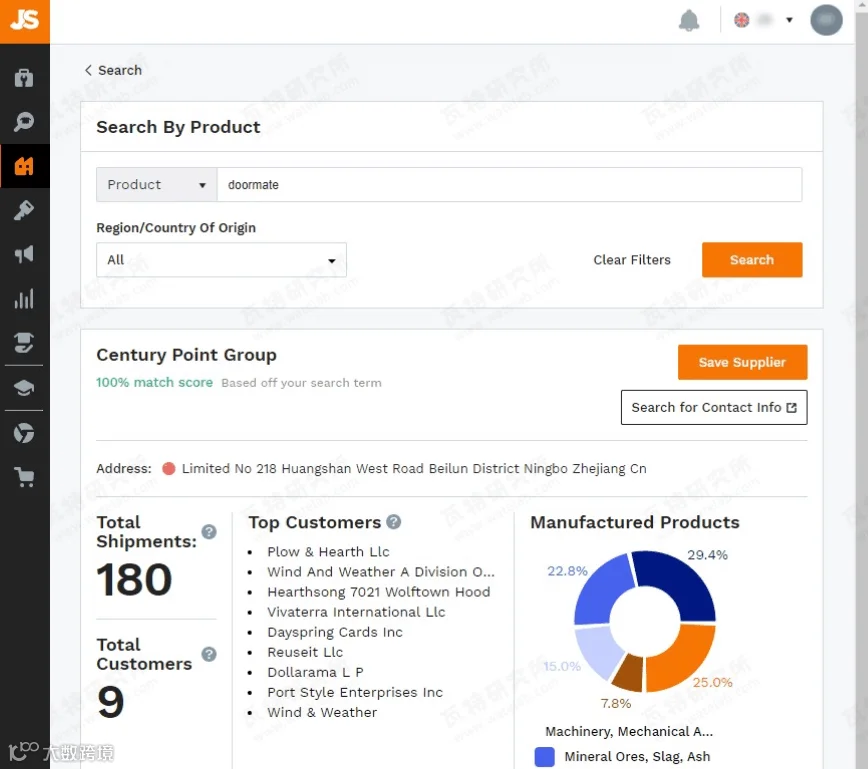
Task: Open the product research backpack icon
Action: (x=24, y=78)
